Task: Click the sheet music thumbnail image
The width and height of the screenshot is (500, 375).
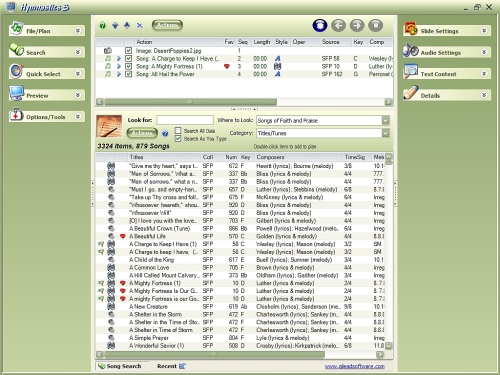Action: [x=109, y=127]
